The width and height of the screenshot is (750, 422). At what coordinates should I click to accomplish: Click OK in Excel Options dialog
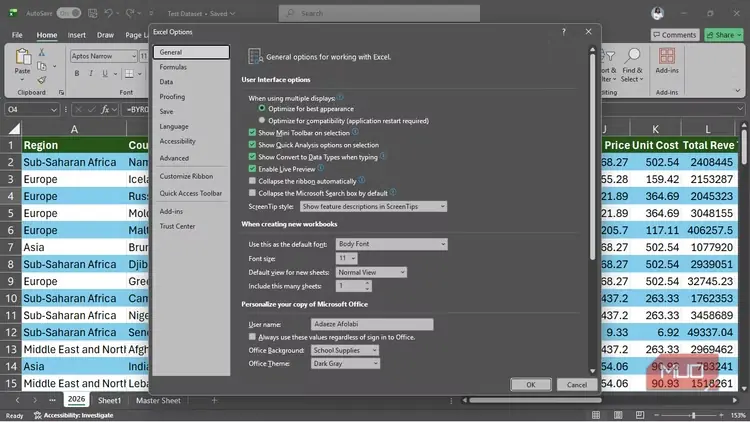point(530,385)
